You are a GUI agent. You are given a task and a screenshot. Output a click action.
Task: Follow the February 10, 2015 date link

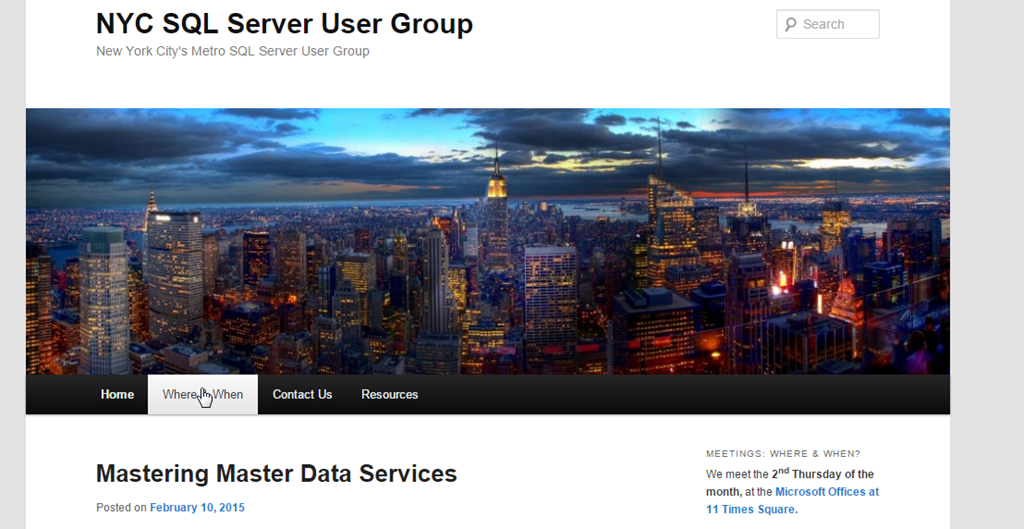197,508
